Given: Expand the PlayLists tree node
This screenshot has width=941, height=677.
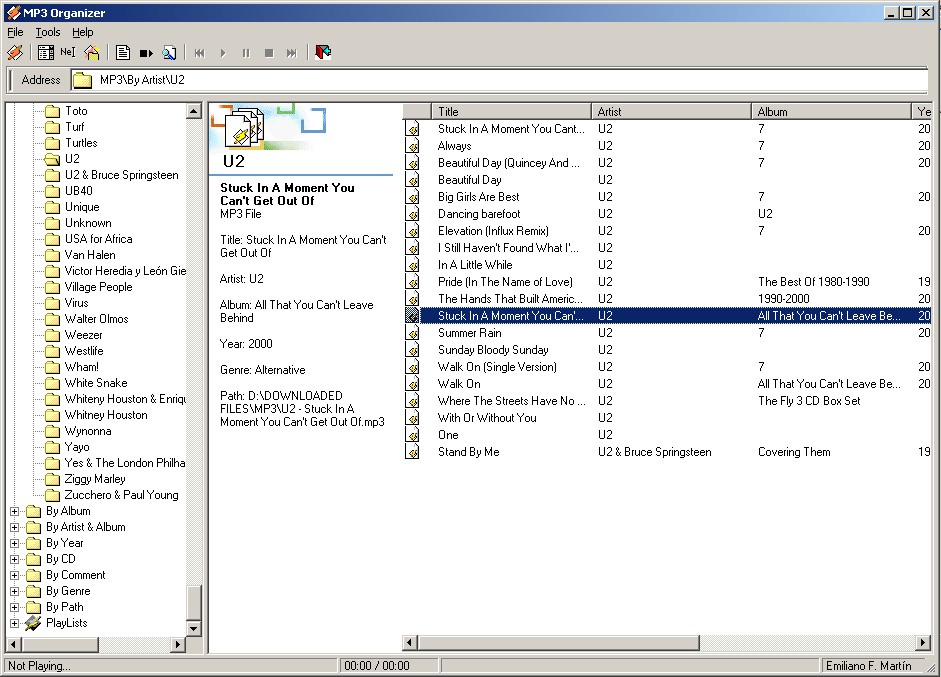Looking at the screenshot, I should (15, 623).
